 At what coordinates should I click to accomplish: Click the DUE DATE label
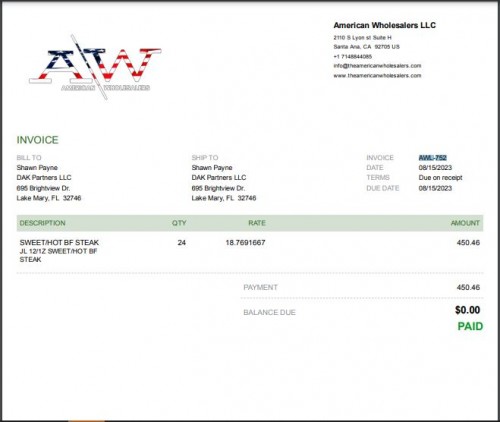[383, 188]
